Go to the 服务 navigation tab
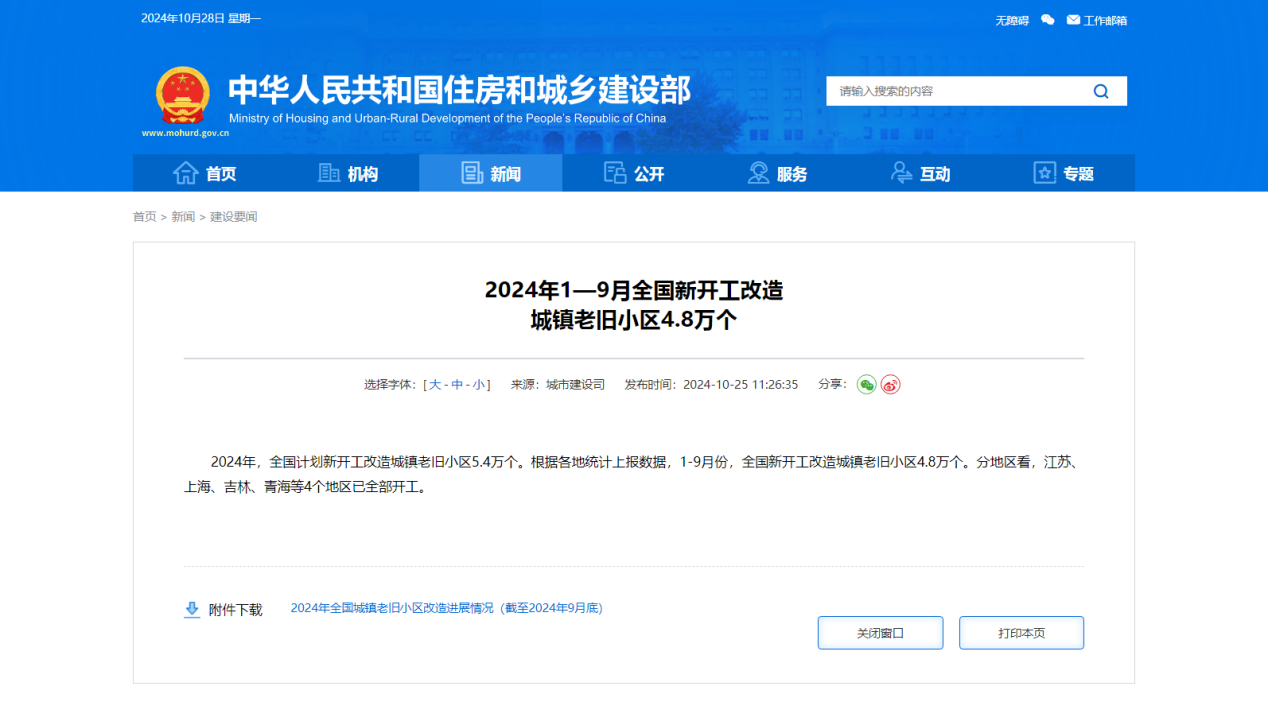 click(777, 174)
